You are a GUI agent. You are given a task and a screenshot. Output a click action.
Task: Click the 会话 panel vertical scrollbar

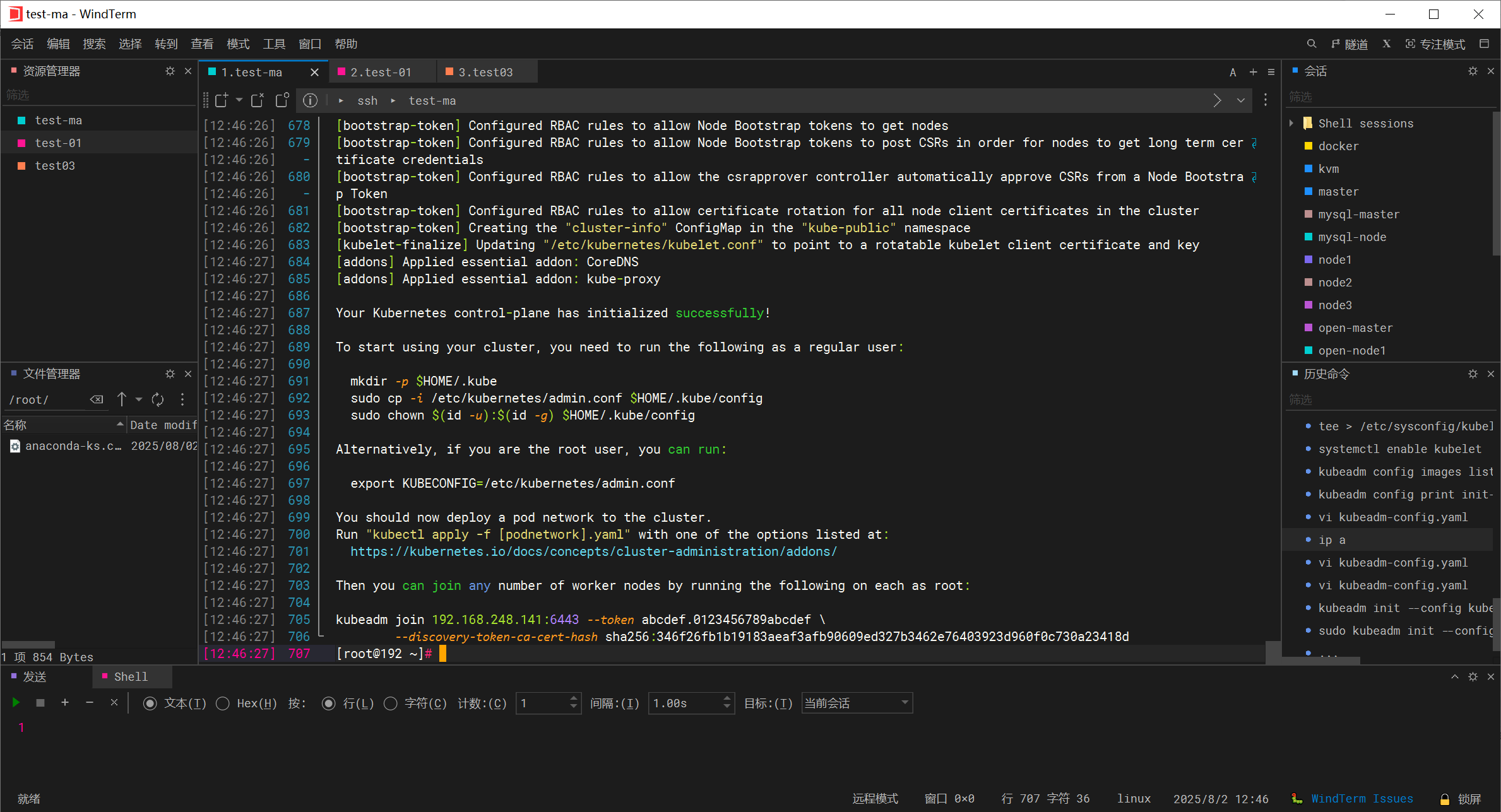[1495, 183]
